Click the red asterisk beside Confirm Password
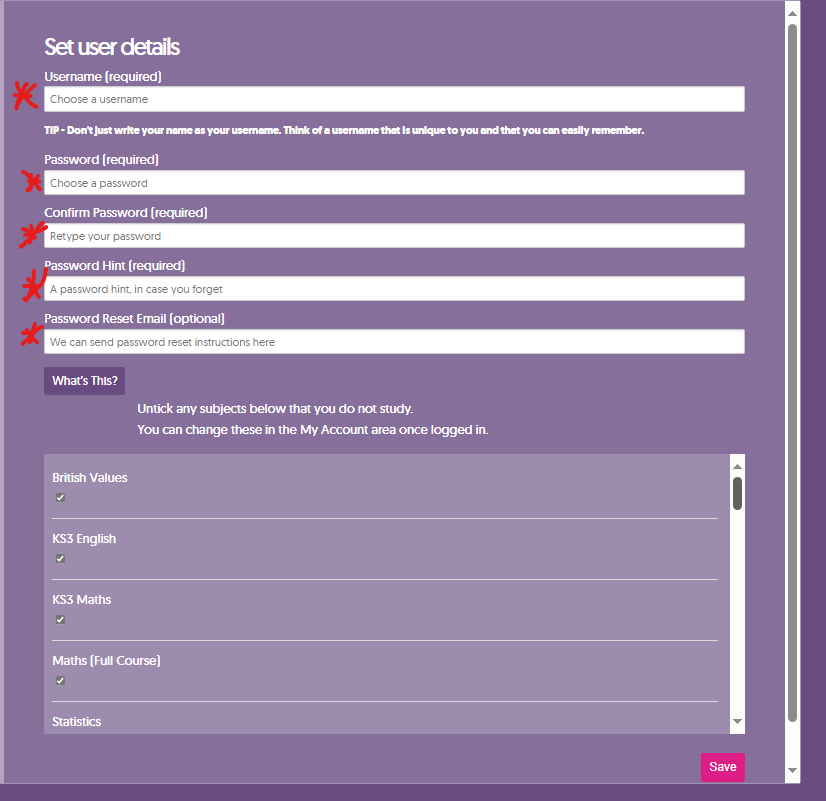 [x=31, y=234]
